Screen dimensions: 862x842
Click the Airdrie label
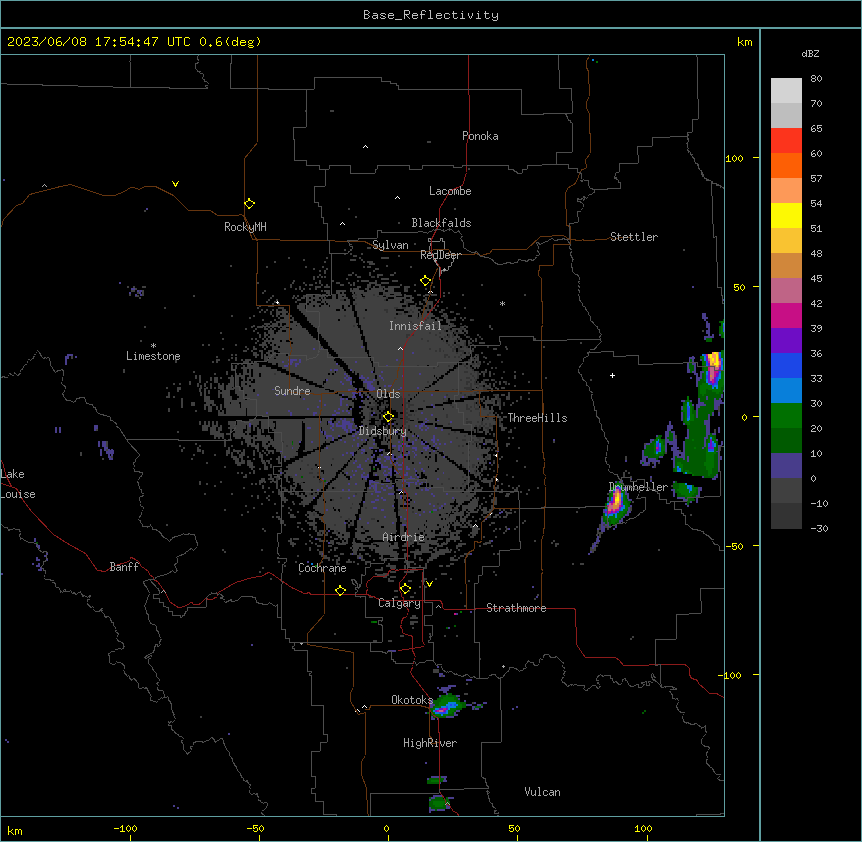[x=404, y=537]
